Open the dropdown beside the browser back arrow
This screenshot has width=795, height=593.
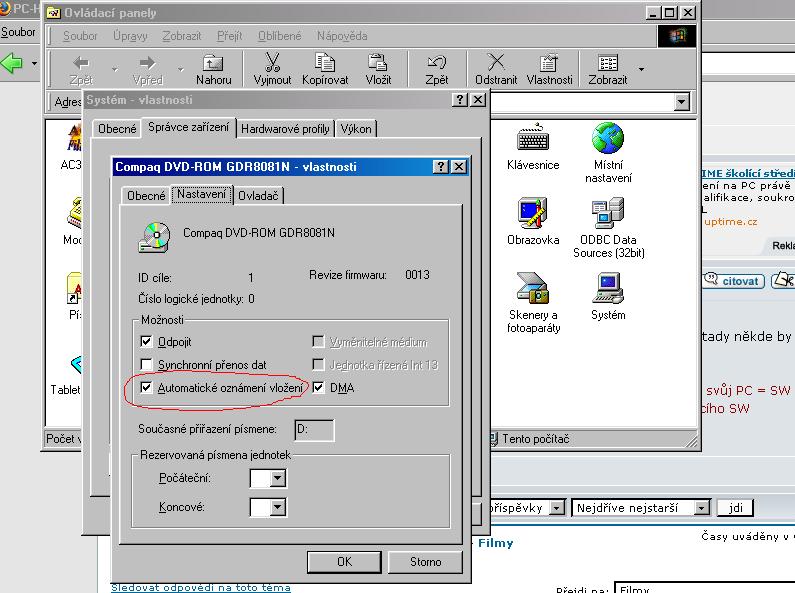(34, 63)
